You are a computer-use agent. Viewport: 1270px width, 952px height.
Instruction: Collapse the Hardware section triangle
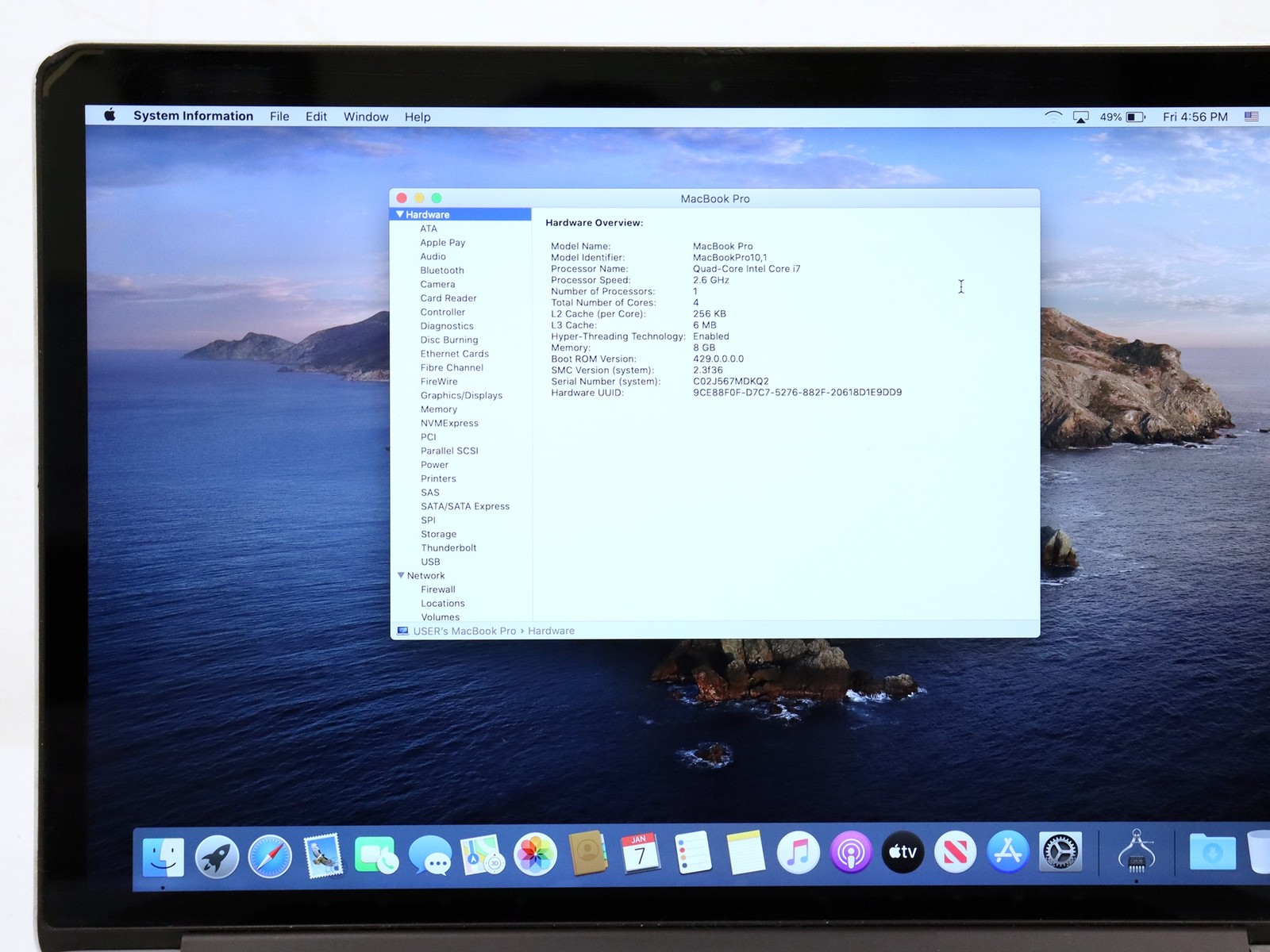[400, 214]
